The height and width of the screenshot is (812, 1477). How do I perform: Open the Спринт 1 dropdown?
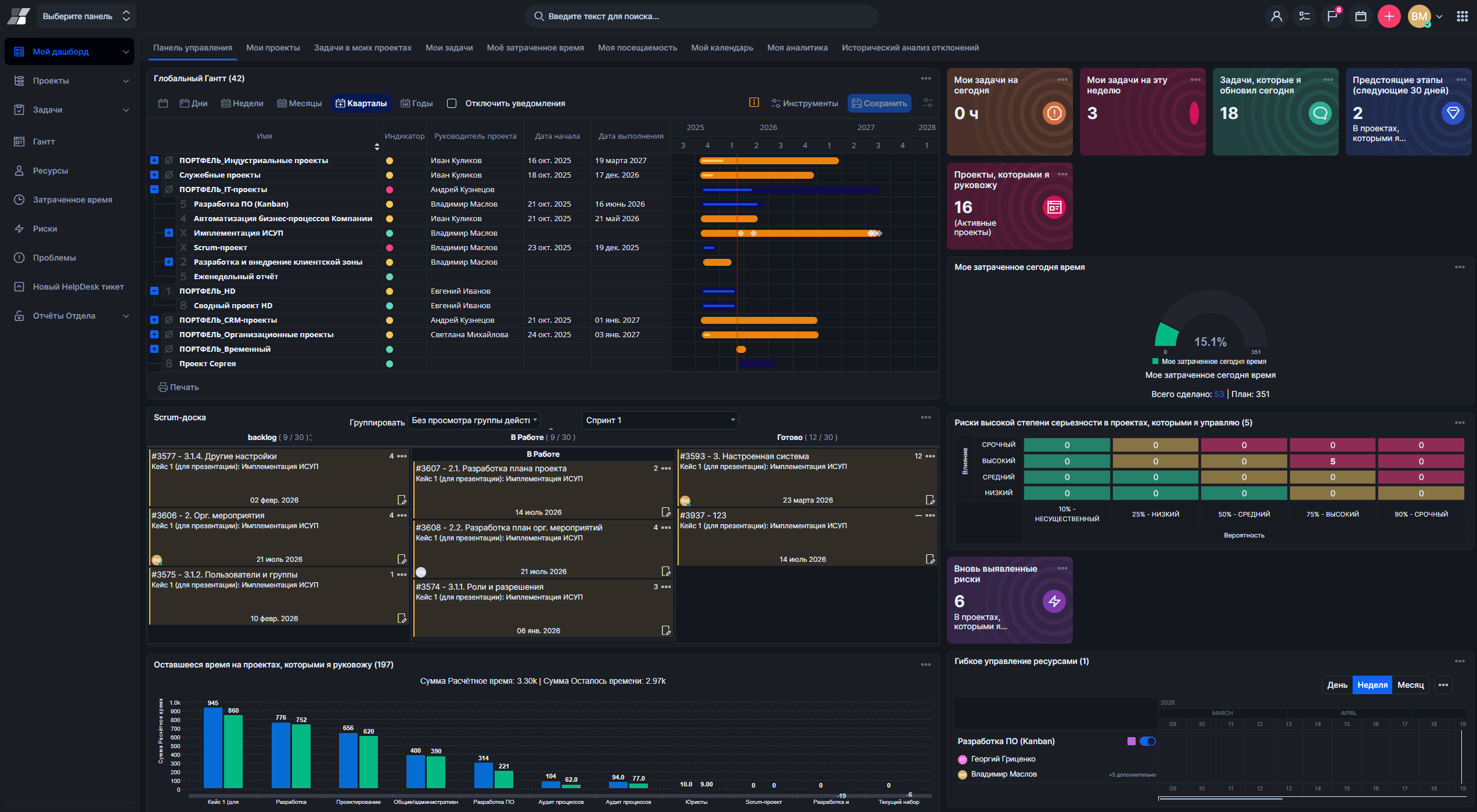[660, 420]
